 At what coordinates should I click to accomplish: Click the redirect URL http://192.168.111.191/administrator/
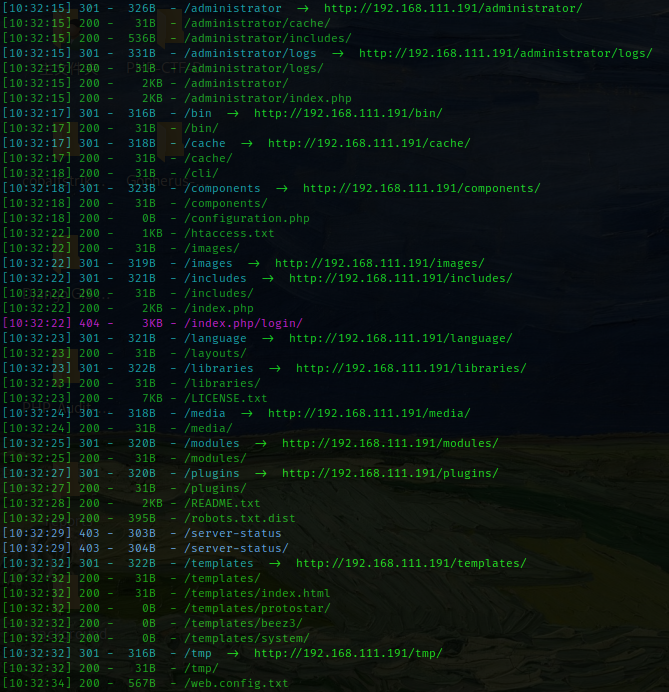point(453,8)
